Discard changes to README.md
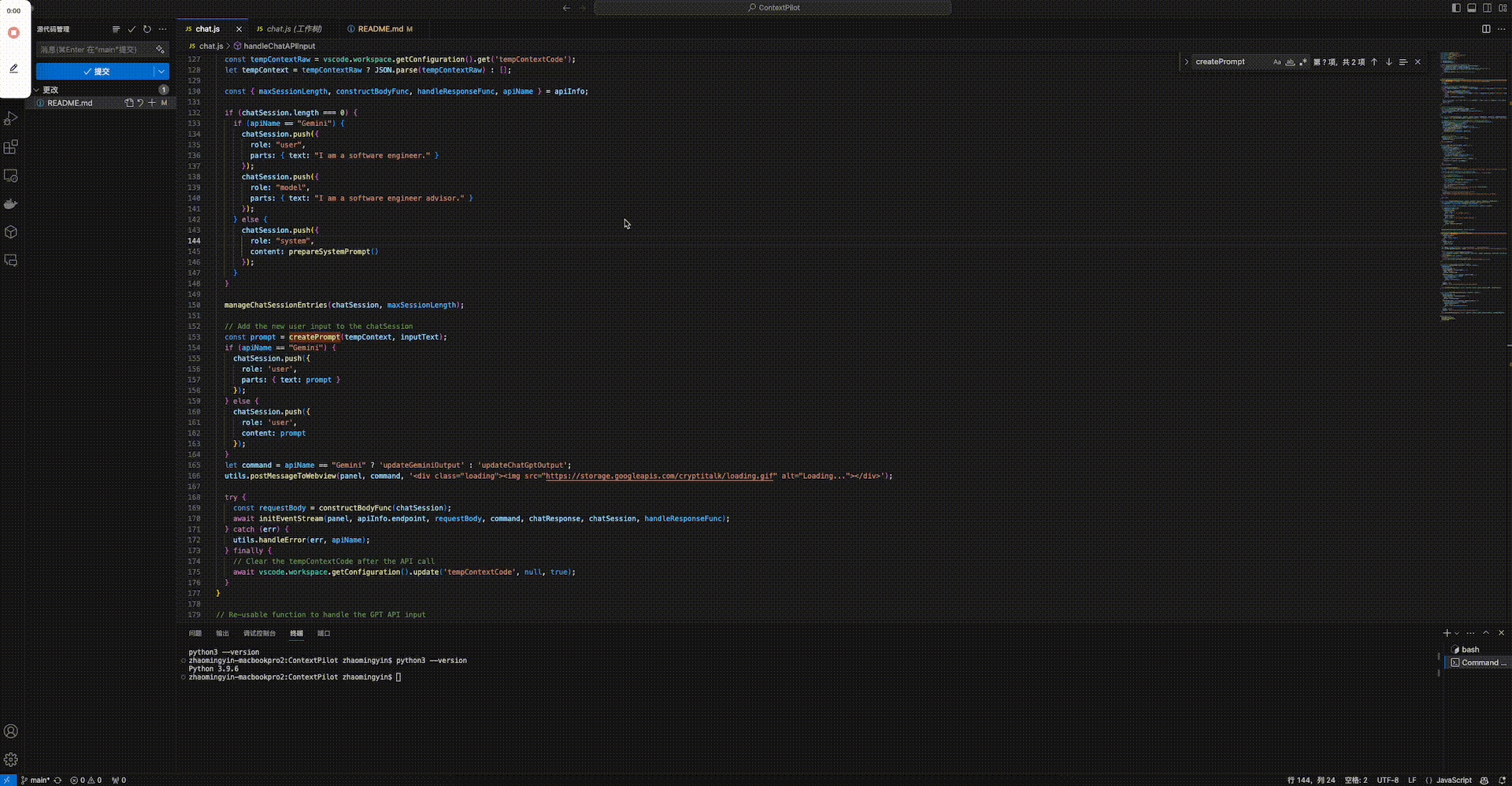Viewport: 1512px width, 786px height. click(140, 103)
